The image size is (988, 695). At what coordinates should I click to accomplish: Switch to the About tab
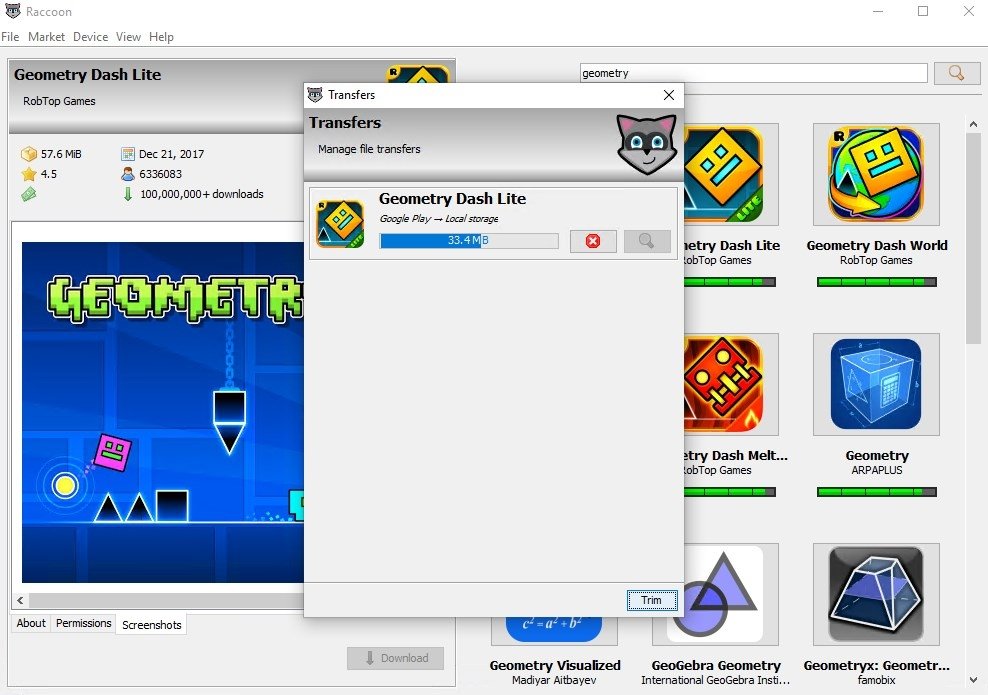point(31,623)
